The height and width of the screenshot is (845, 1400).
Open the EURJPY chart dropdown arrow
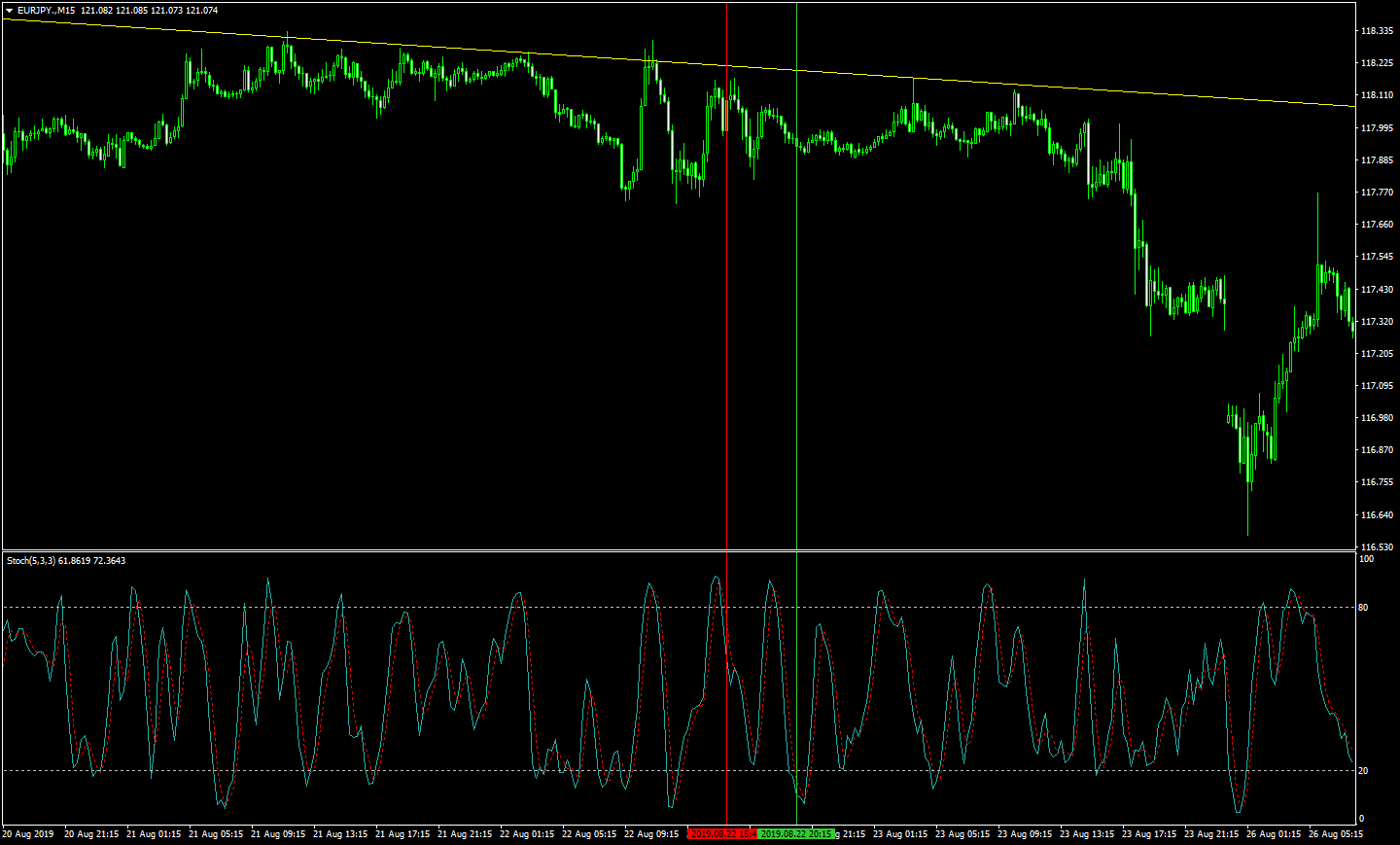9,11
